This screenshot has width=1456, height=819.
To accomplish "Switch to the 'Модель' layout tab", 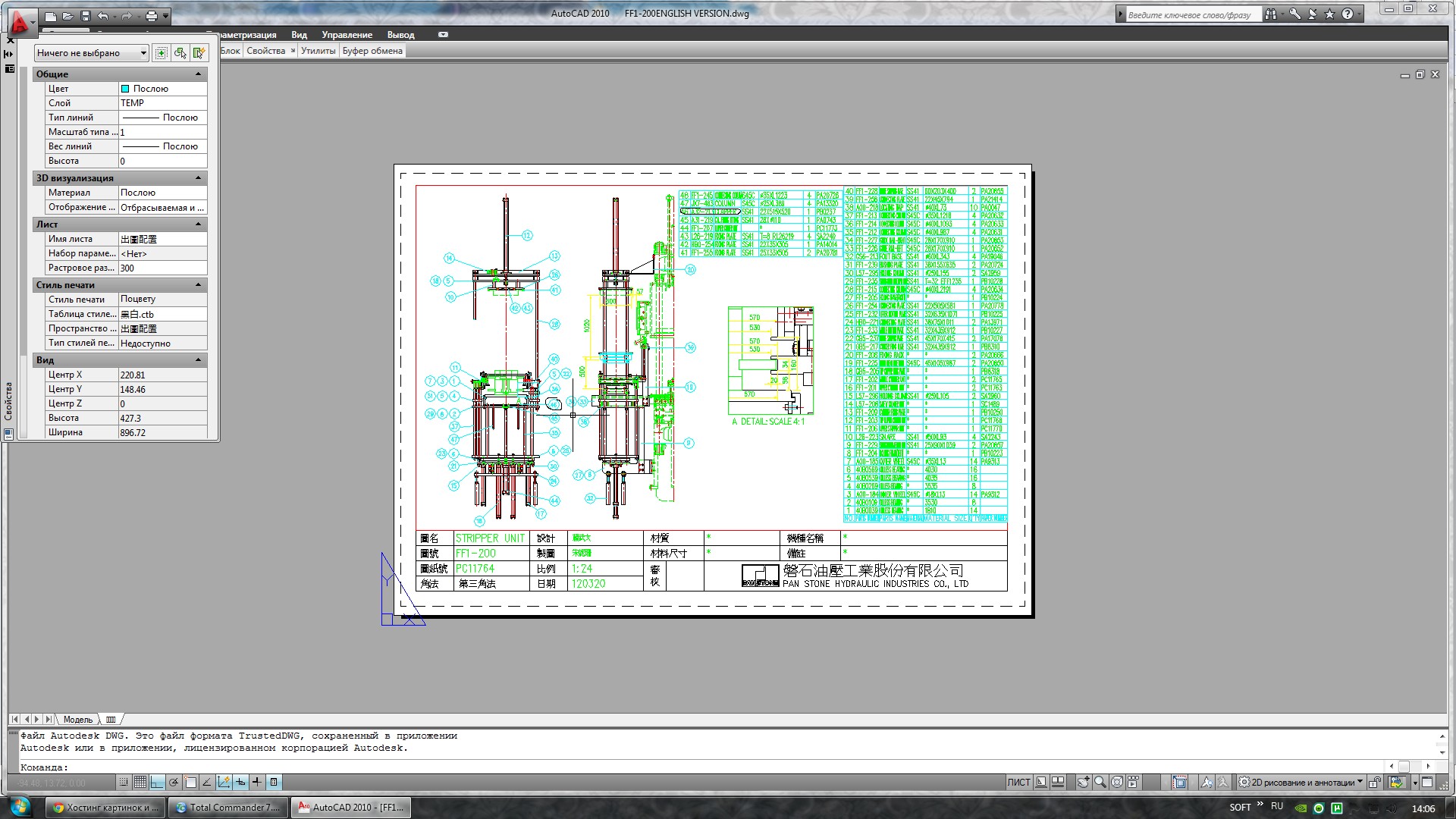I will click(77, 720).
